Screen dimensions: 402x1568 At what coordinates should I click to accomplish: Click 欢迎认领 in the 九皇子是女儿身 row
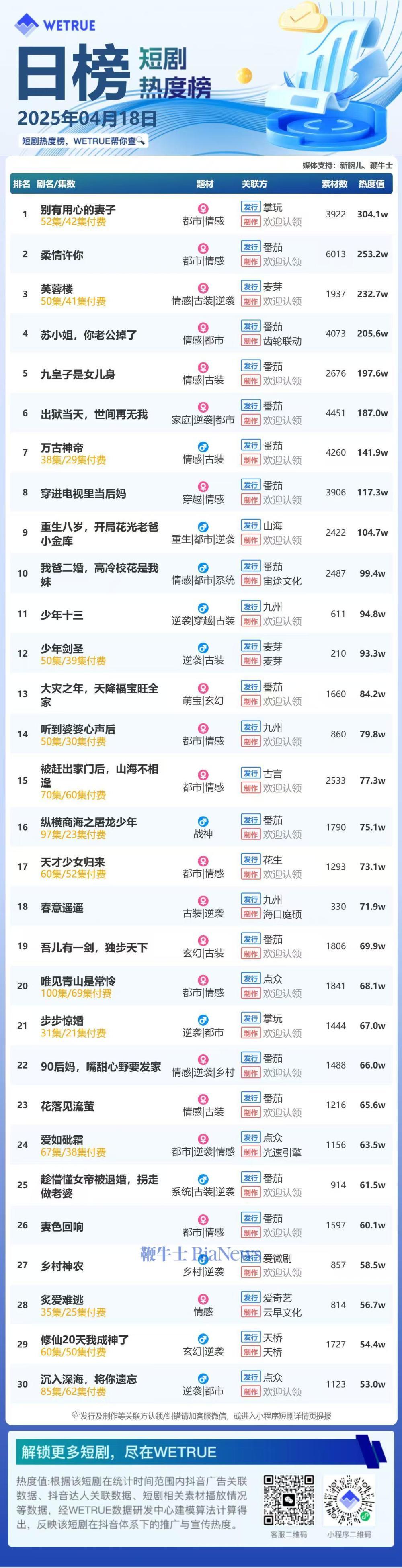(x=282, y=381)
